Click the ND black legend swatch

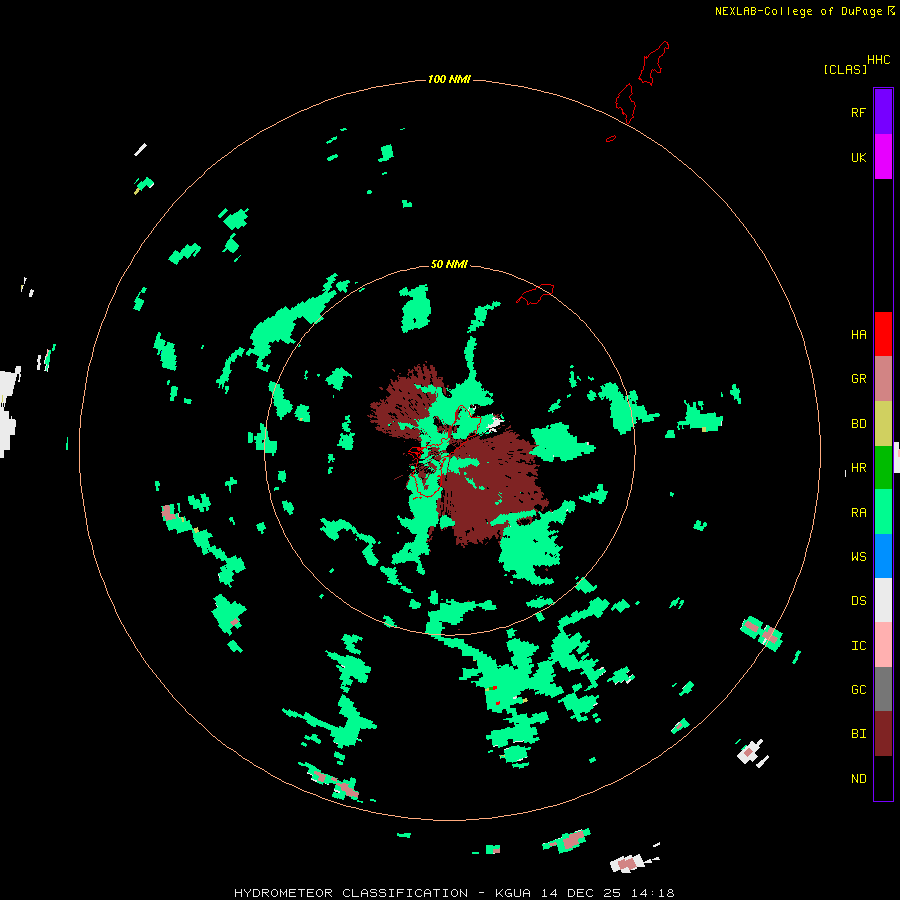click(883, 778)
